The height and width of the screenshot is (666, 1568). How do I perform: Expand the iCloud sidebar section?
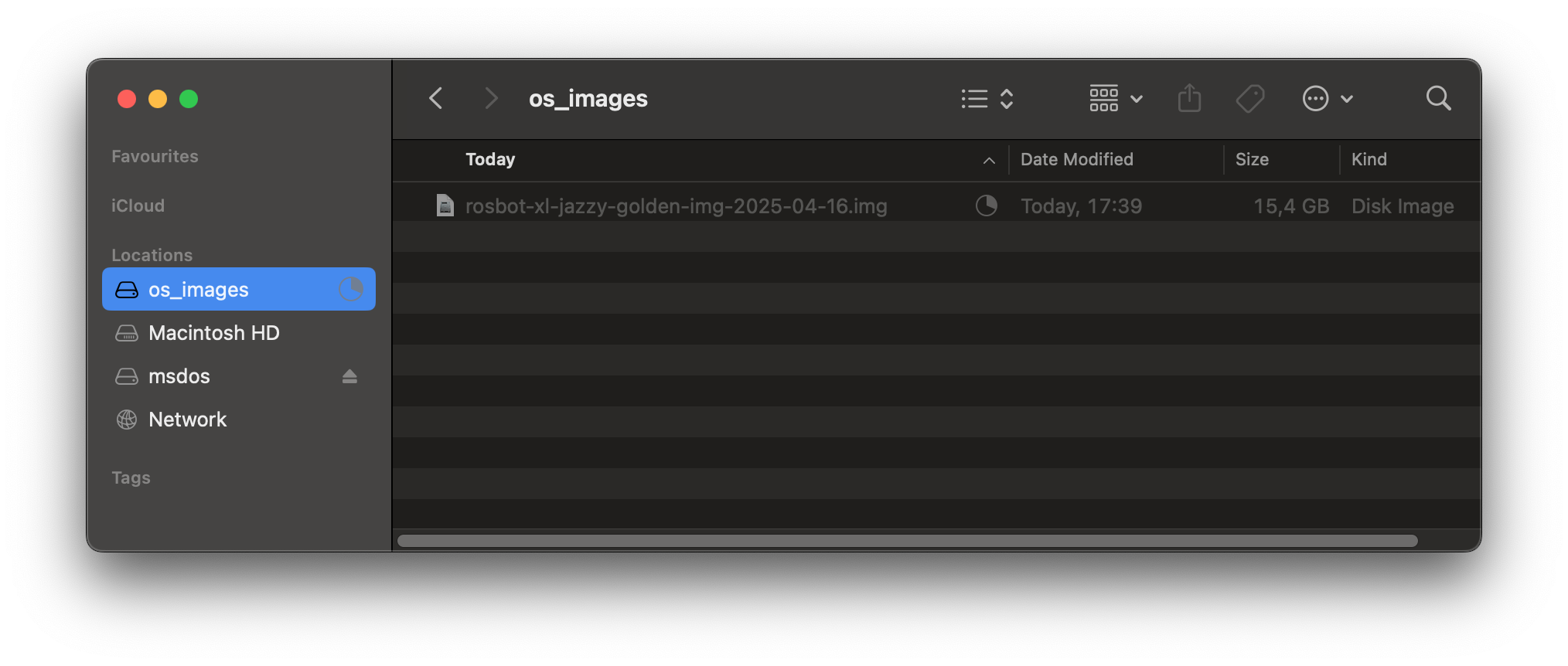pos(138,206)
